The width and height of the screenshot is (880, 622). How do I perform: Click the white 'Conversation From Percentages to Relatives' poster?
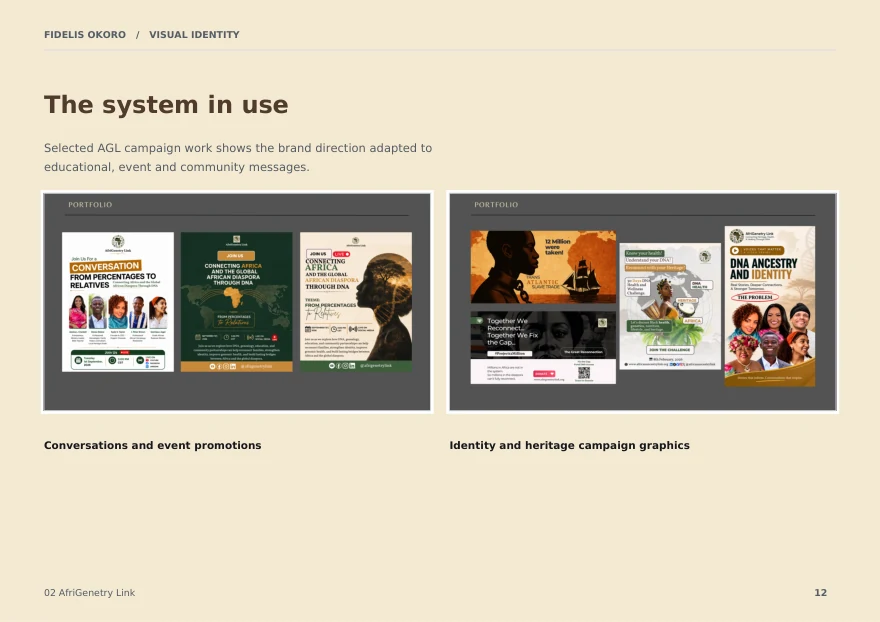(118, 301)
